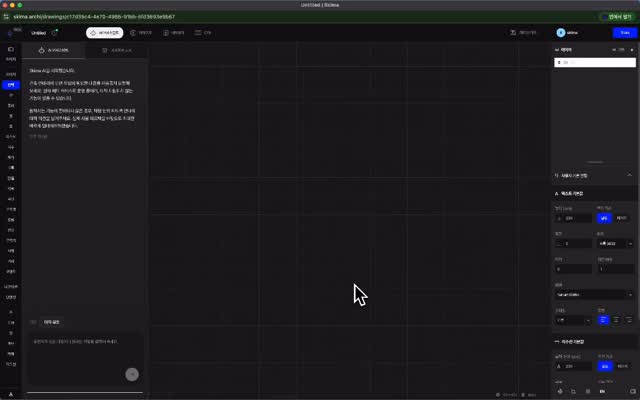Click the small icon left of the suggestion chip
The image size is (640, 400).
tap(33, 322)
